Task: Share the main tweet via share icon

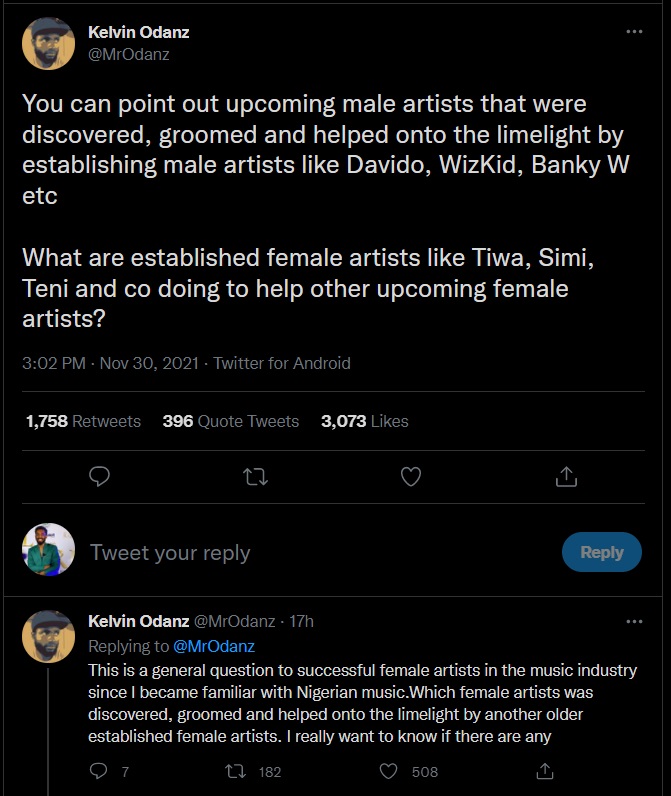Action: 566,477
